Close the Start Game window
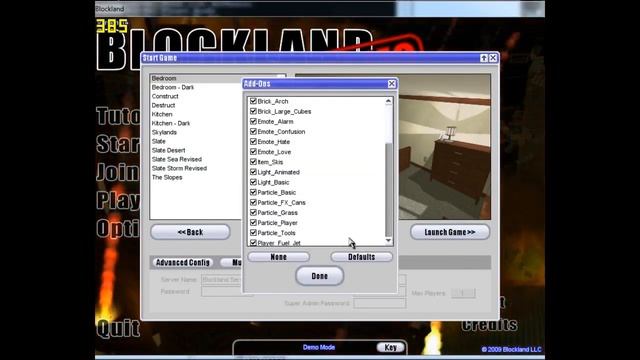640x360 pixels. coord(493,58)
